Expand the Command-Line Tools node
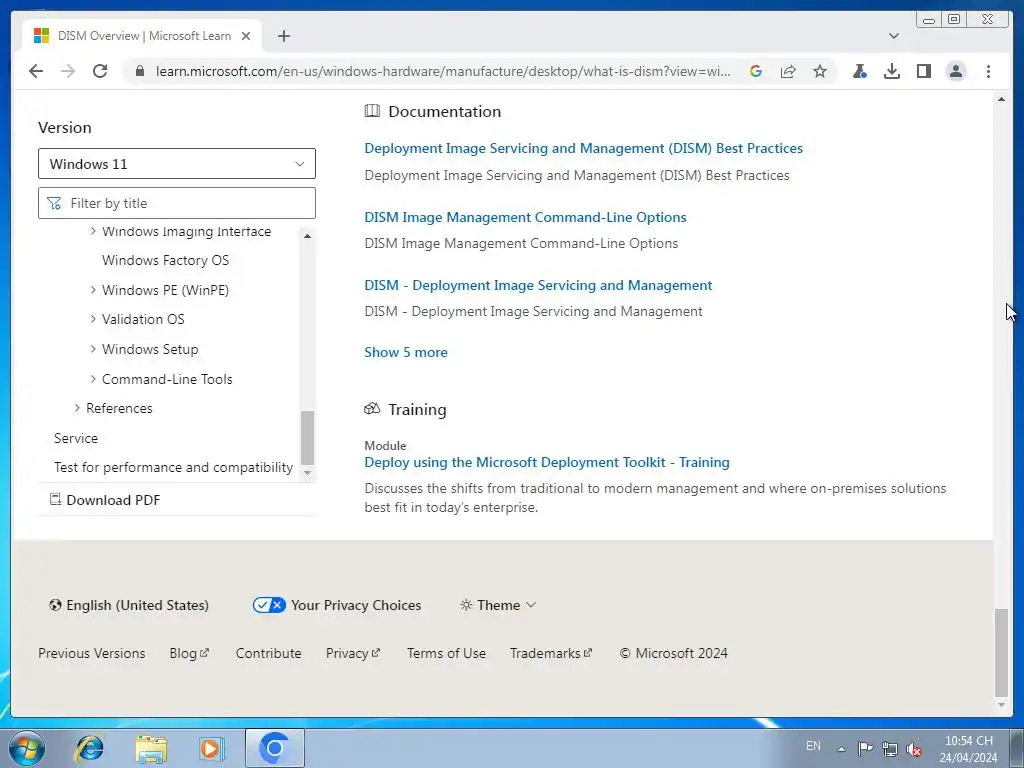Screen dimensions: 1024x768 93,379
